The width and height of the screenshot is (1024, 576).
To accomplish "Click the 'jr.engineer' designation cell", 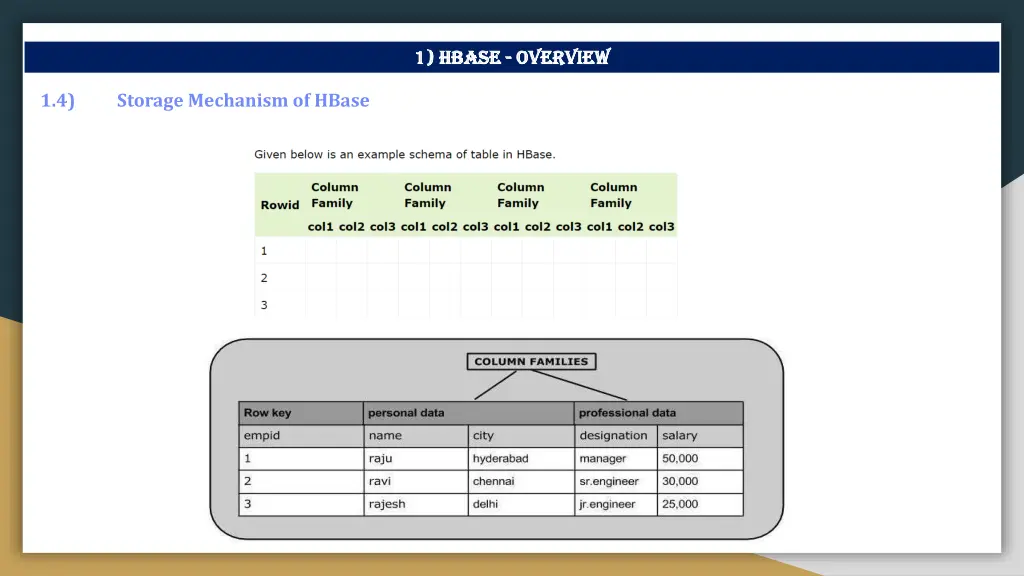I will click(x=615, y=504).
